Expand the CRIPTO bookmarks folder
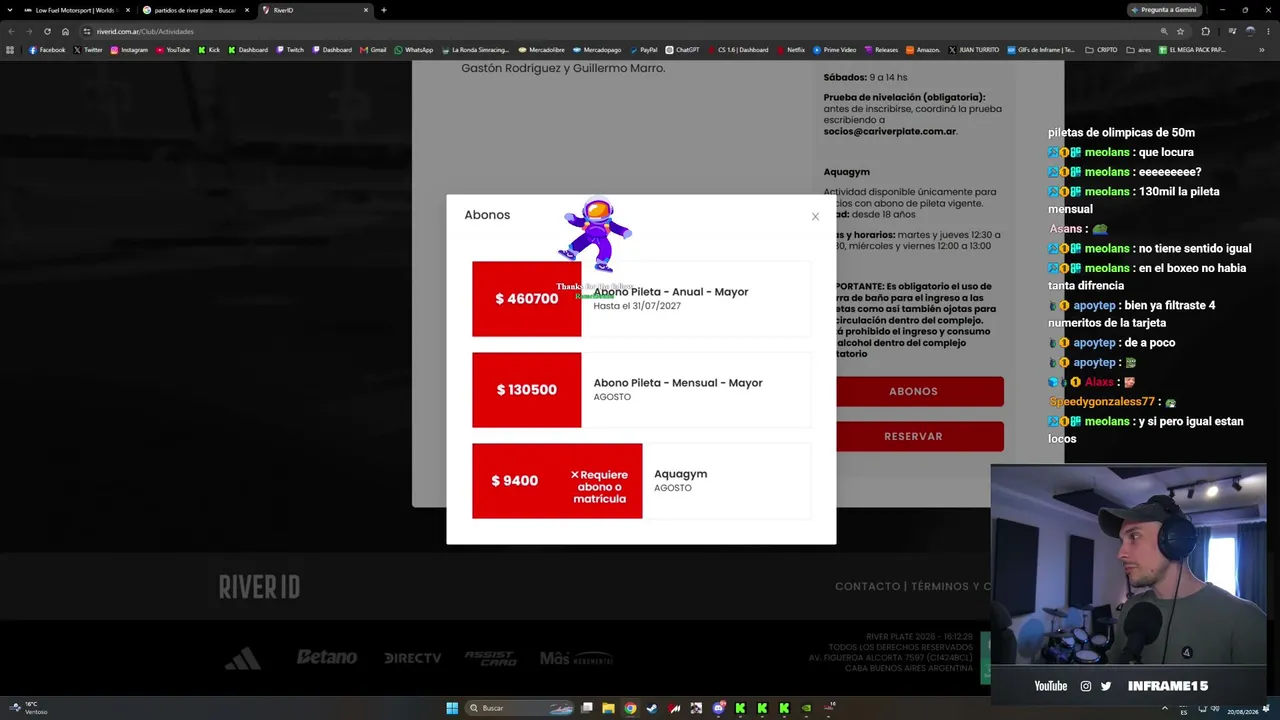This screenshot has width=1280, height=720. click(x=1101, y=50)
